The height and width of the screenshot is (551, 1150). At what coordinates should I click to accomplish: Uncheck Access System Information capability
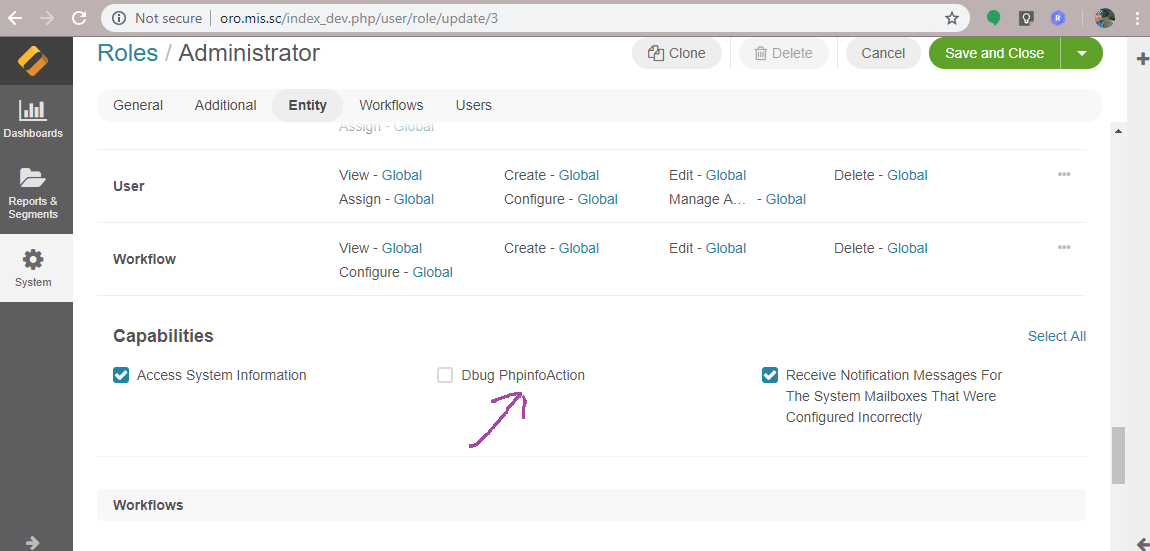pos(122,375)
